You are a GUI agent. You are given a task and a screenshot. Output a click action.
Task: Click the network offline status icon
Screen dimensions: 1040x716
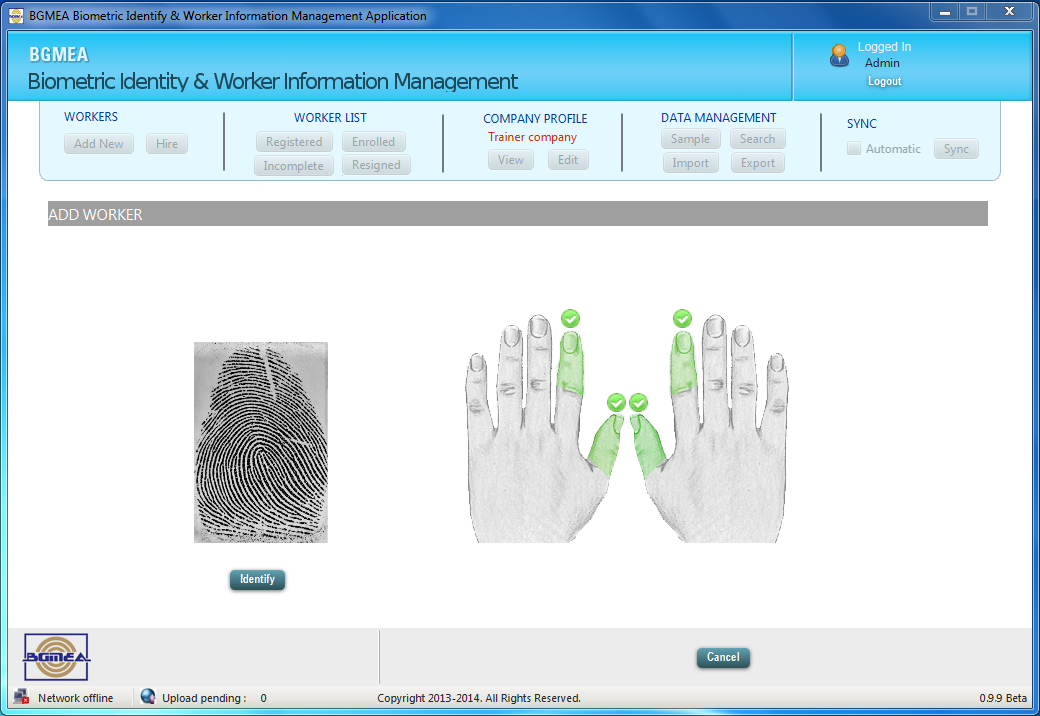(x=22, y=697)
